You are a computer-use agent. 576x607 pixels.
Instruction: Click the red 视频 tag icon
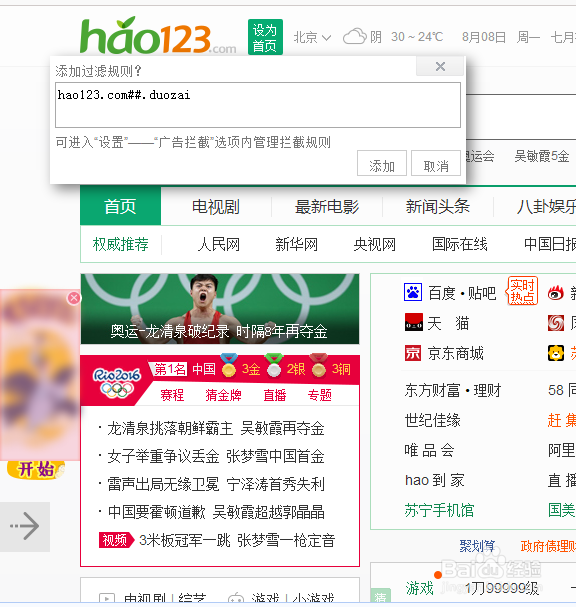coord(116,540)
